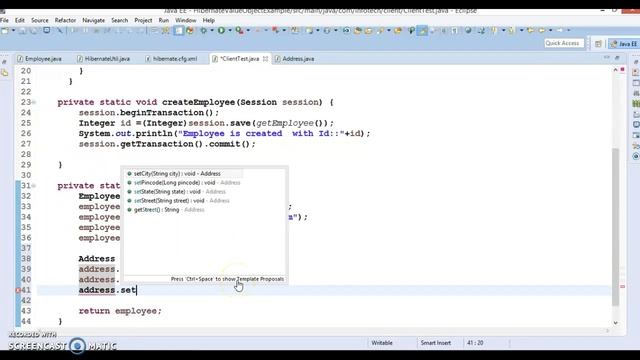Switch to the Java EE perspective
The width and height of the screenshot is (640, 360).
tap(623, 44)
